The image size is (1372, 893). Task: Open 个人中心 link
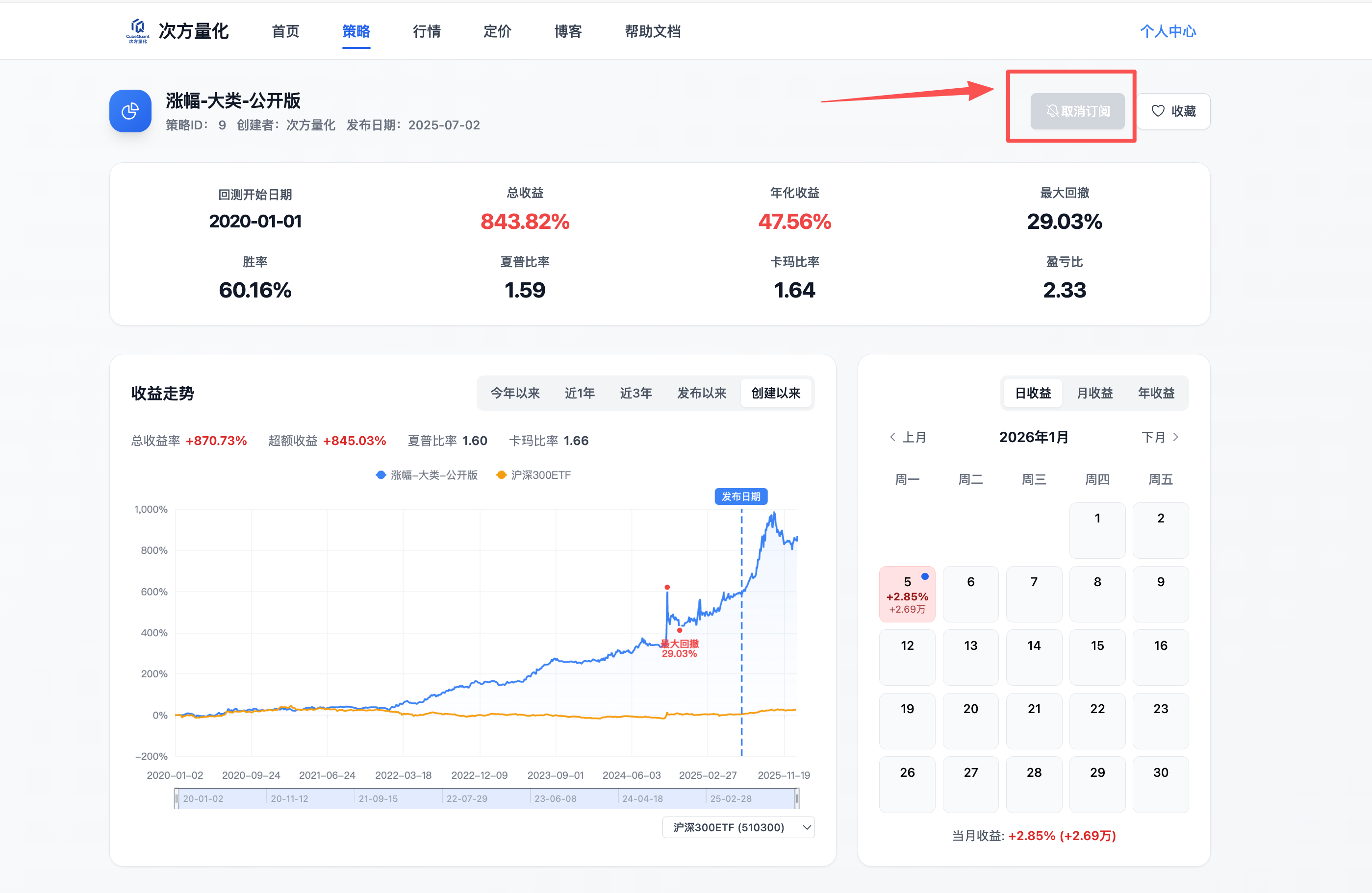(x=1168, y=31)
